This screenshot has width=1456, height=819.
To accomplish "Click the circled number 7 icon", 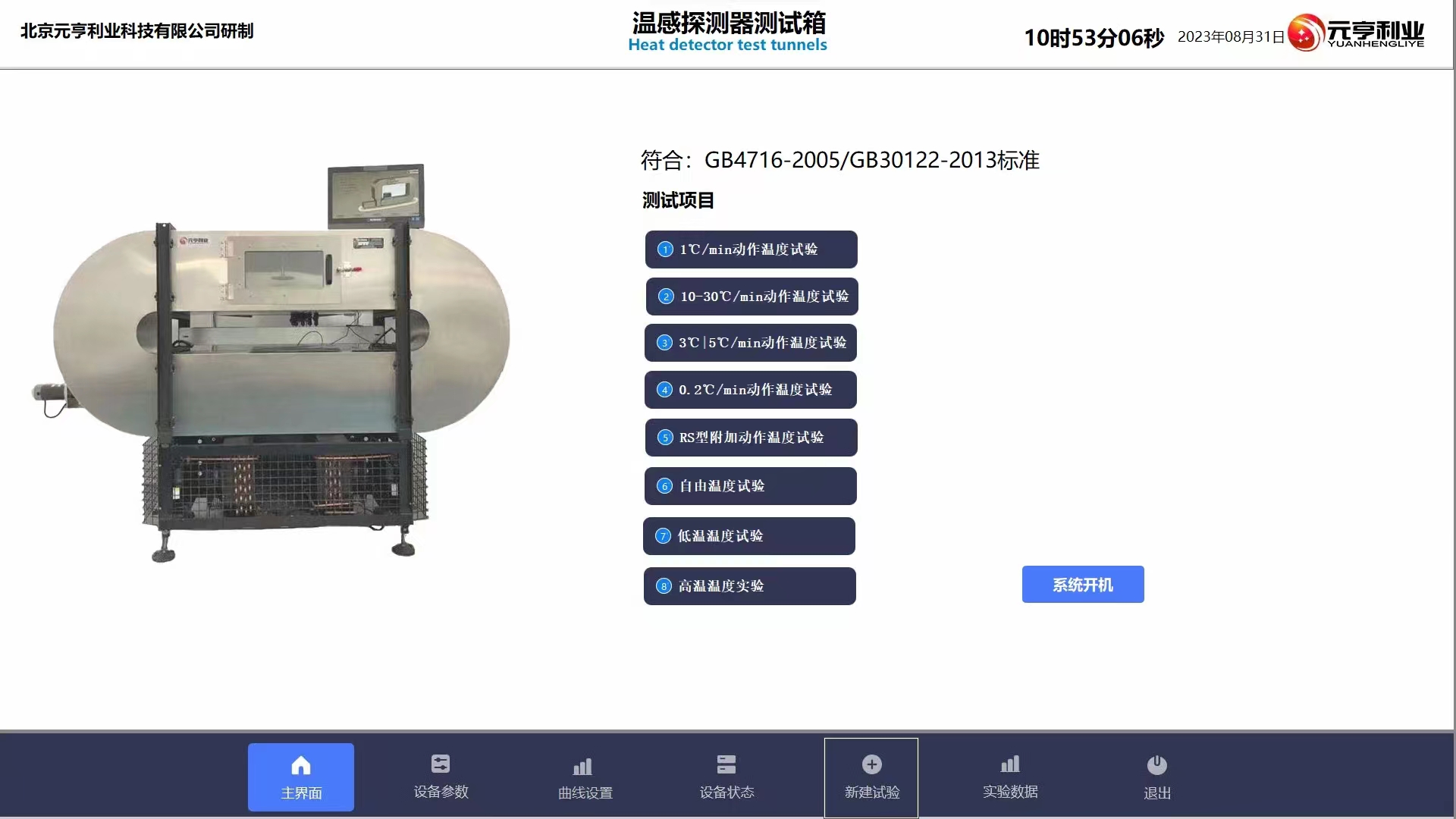I will [x=663, y=536].
